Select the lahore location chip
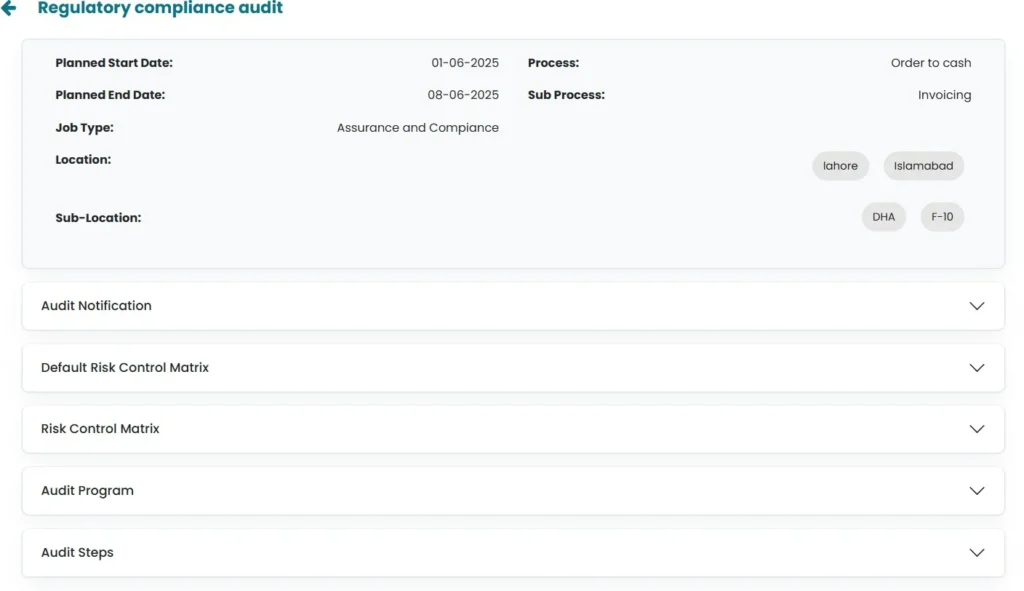 [x=840, y=166]
